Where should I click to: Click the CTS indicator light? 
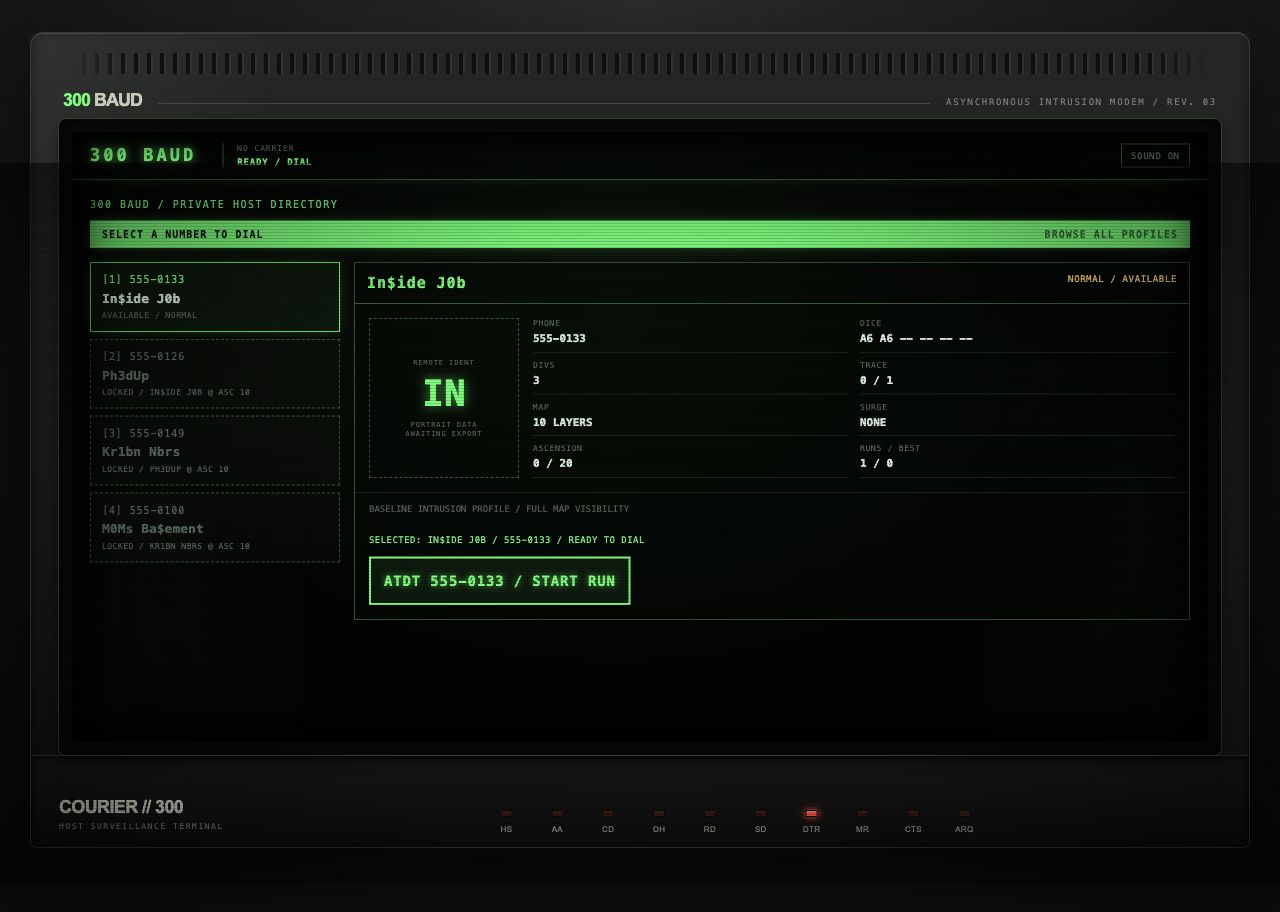click(x=913, y=813)
